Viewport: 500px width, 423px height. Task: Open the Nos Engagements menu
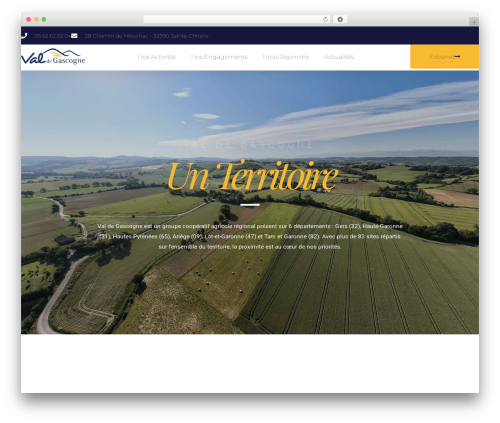(x=219, y=57)
